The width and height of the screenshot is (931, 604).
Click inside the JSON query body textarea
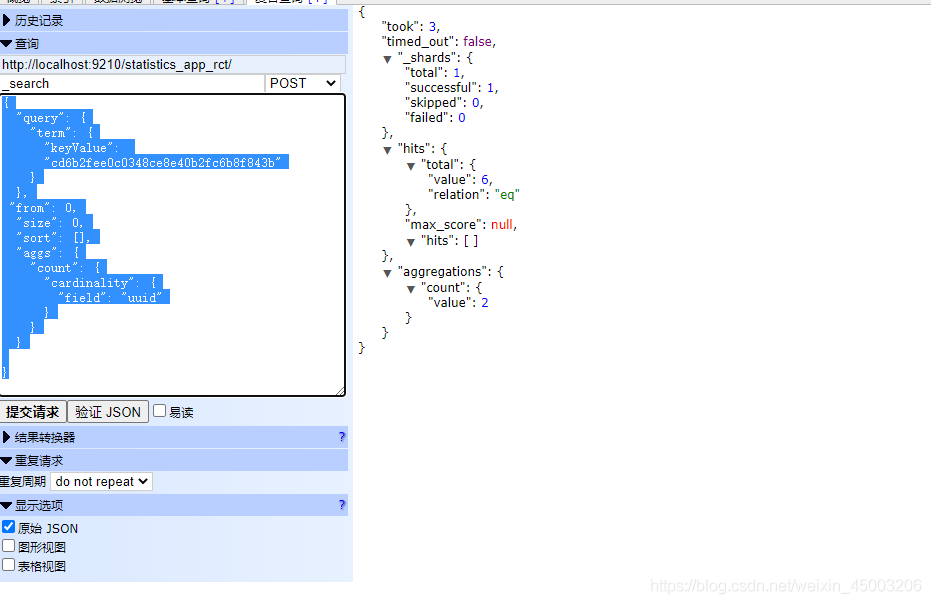[x=172, y=245]
